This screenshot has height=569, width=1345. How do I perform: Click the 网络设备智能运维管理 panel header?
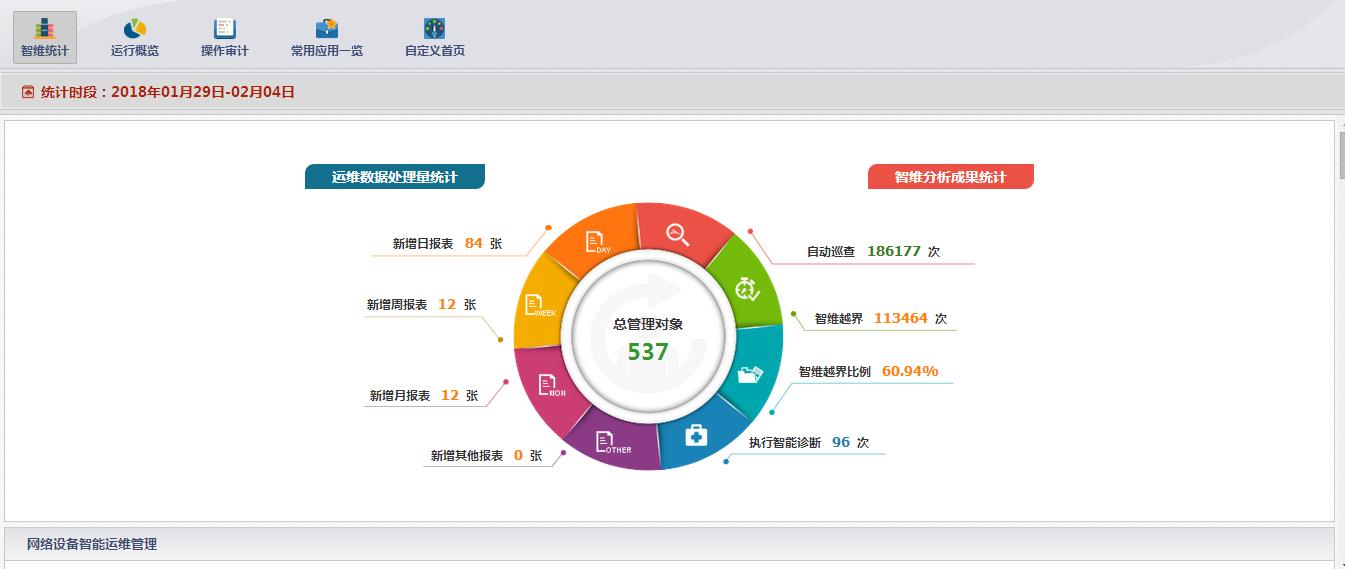pyautogui.click(x=92, y=544)
